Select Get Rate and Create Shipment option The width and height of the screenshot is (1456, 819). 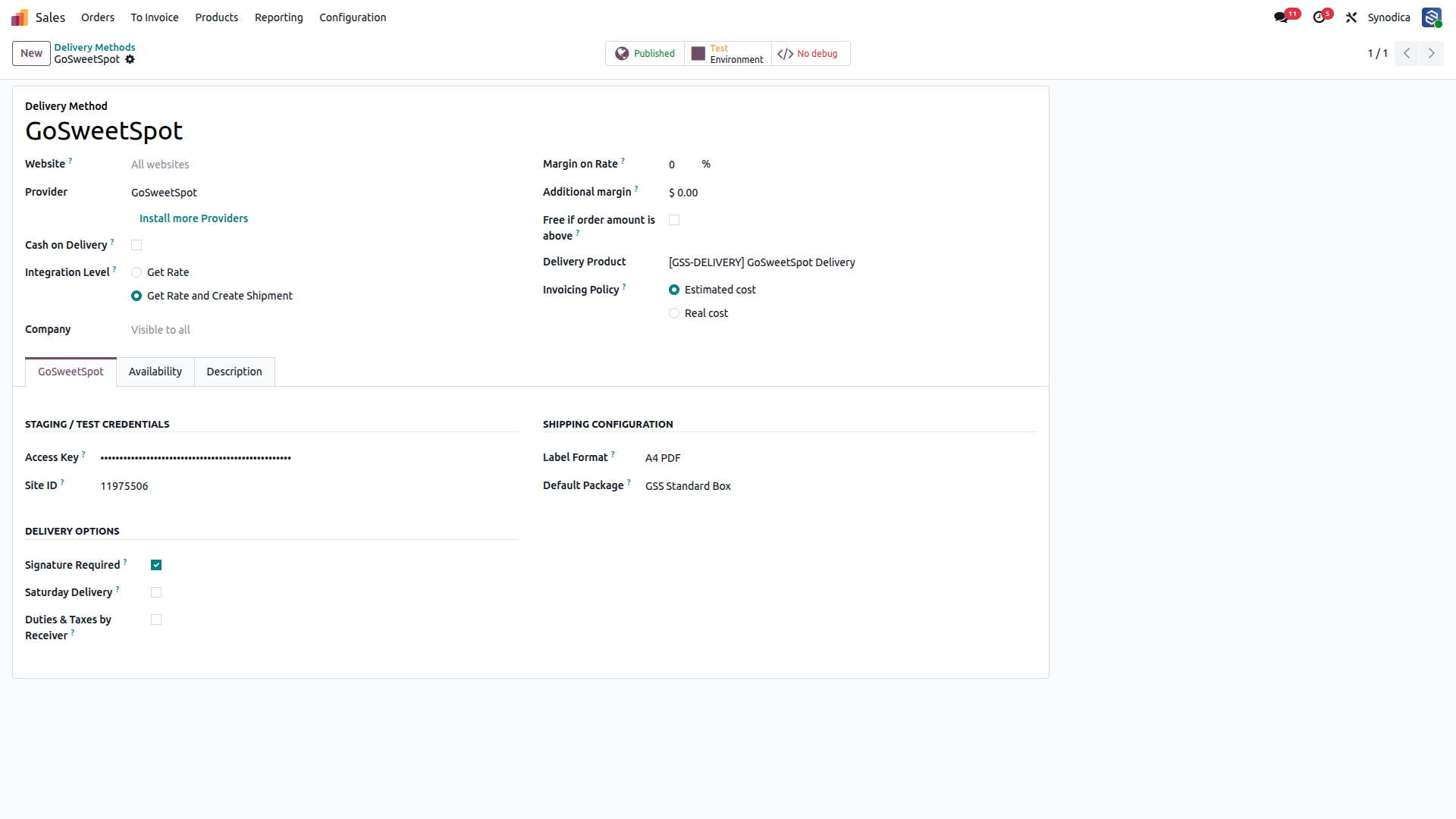(136, 296)
